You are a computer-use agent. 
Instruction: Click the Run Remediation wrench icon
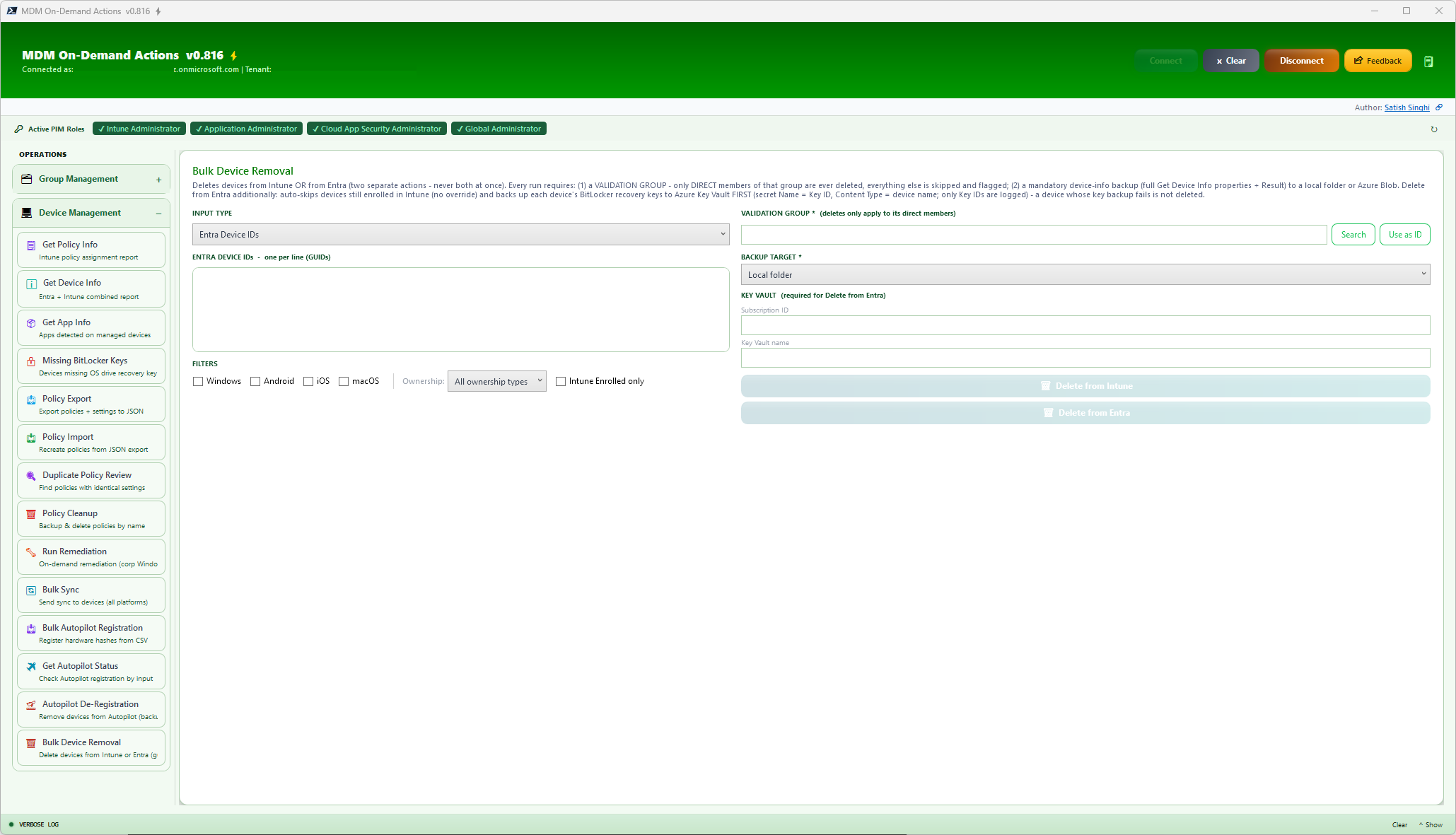pyautogui.click(x=31, y=552)
